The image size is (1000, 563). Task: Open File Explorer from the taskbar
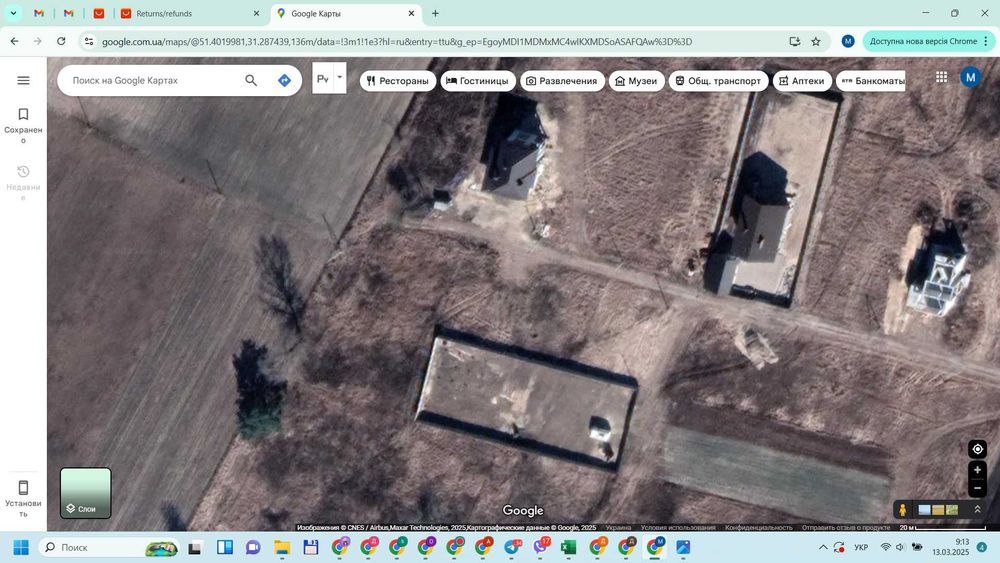coord(282,547)
